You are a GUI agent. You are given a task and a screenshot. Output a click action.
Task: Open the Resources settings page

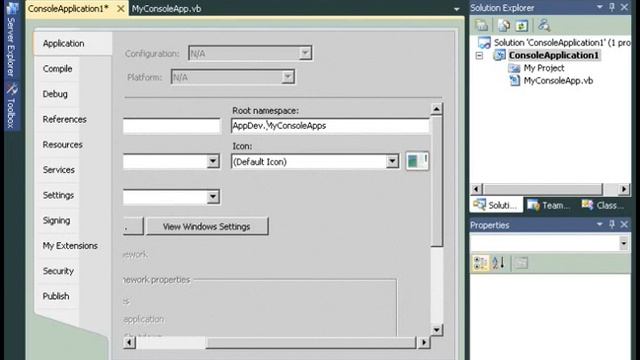click(62, 144)
